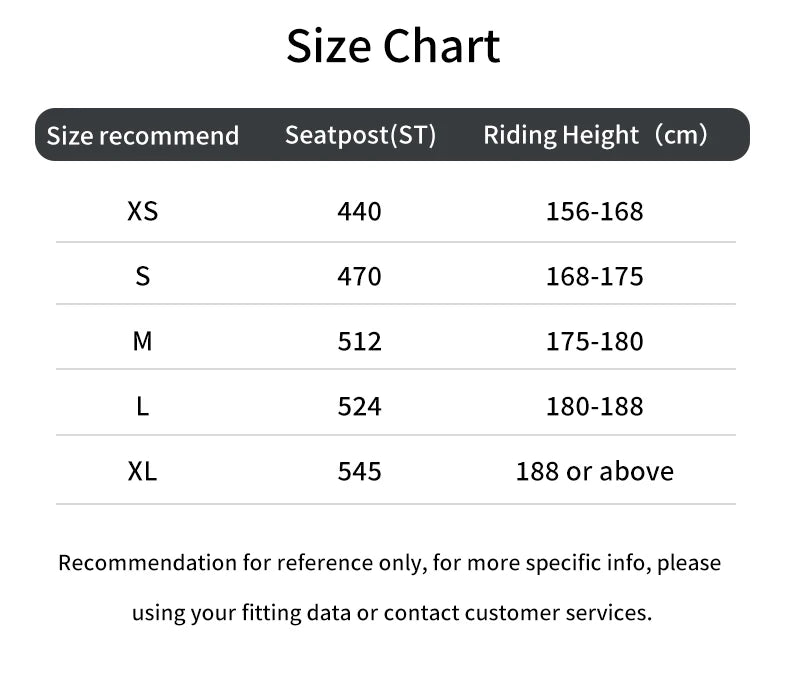Choose the M size cell
Screen dimensions: 790x690
(143, 341)
